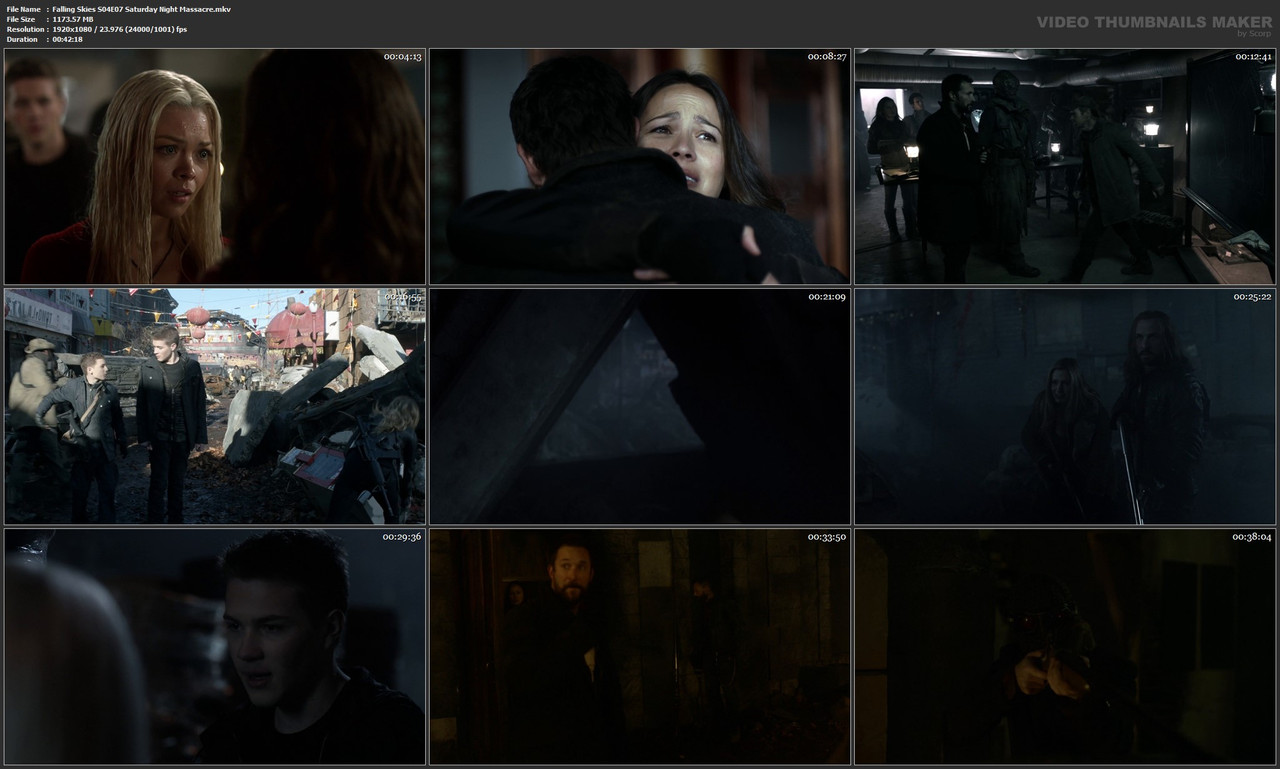Select the file name text 'Falling Skies S04E07 Saturday Night Massacre.mkv'
Viewport: 1280px width, 769px height.
tap(141, 9)
